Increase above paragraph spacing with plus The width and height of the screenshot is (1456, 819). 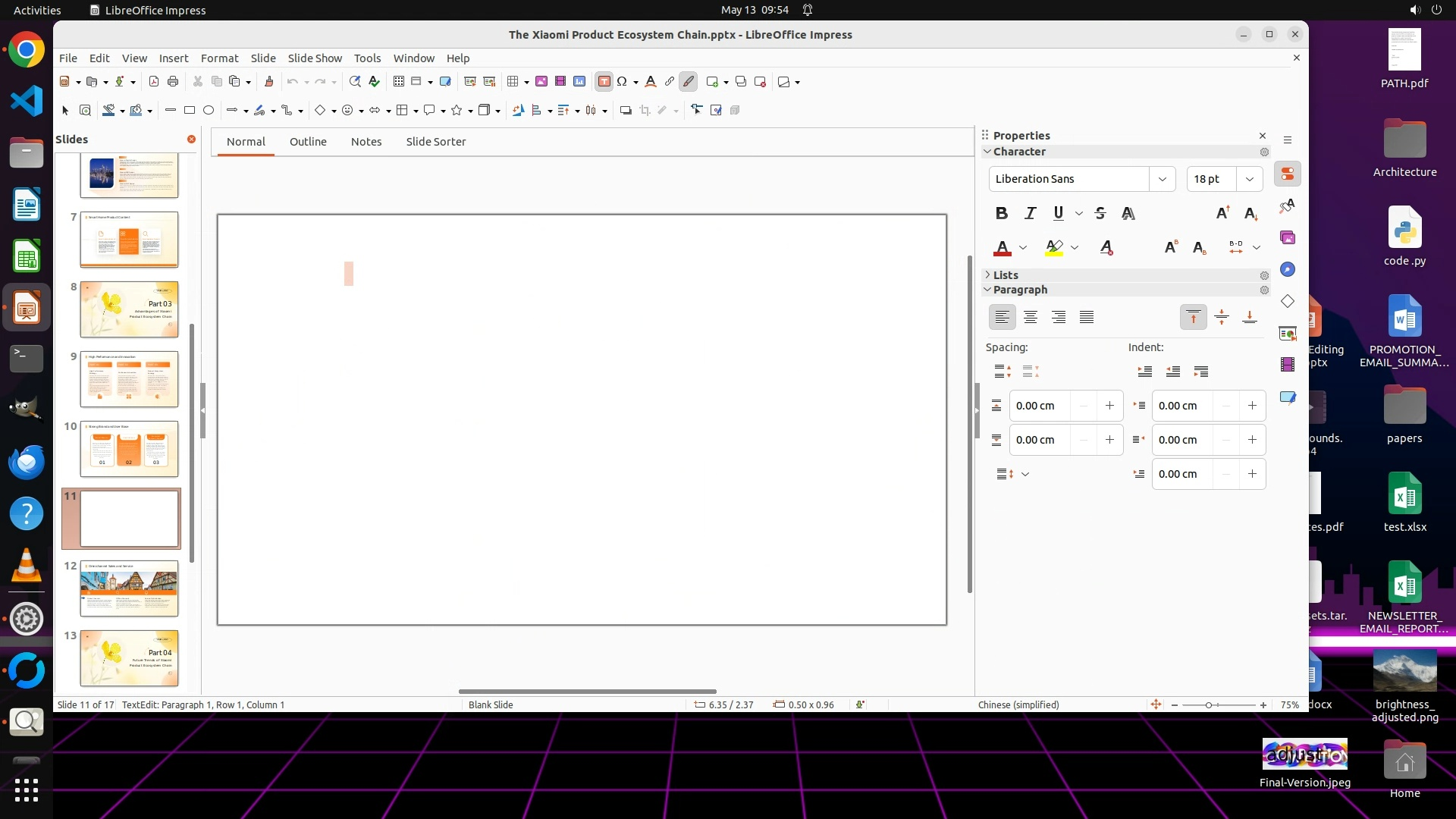pos(1109,406)
